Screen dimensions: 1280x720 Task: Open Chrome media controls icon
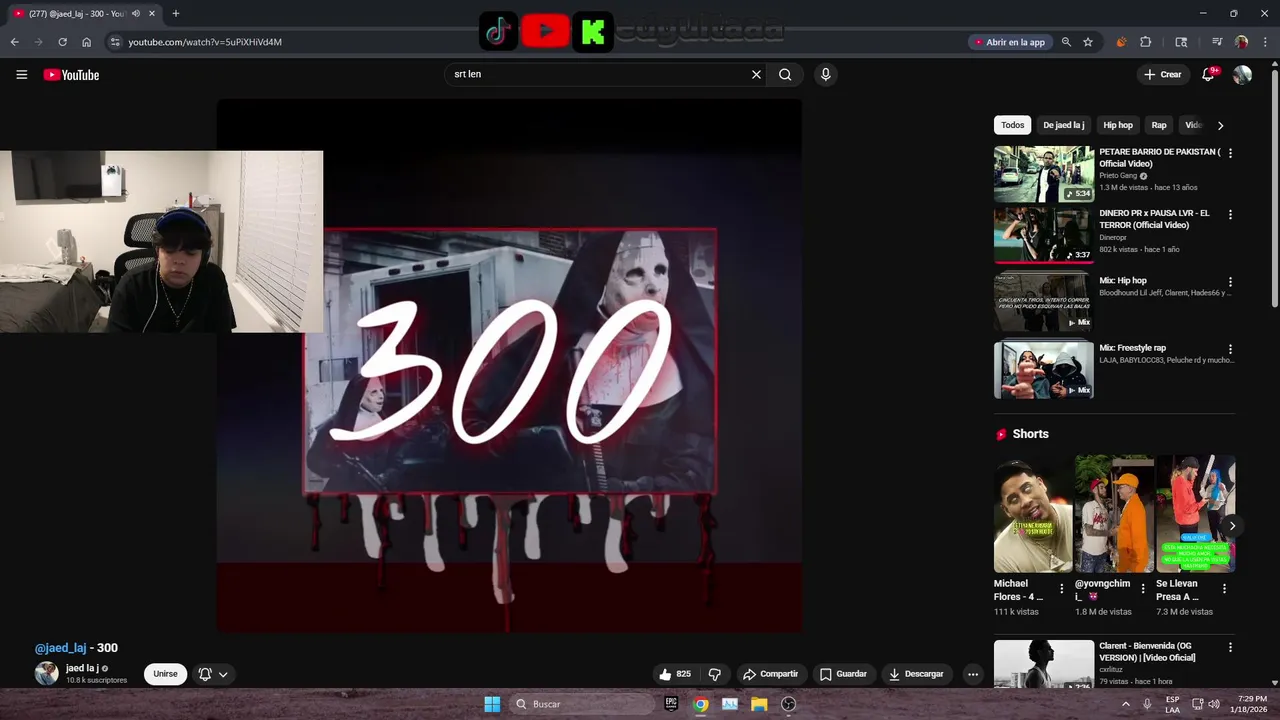coord(1217,42)
